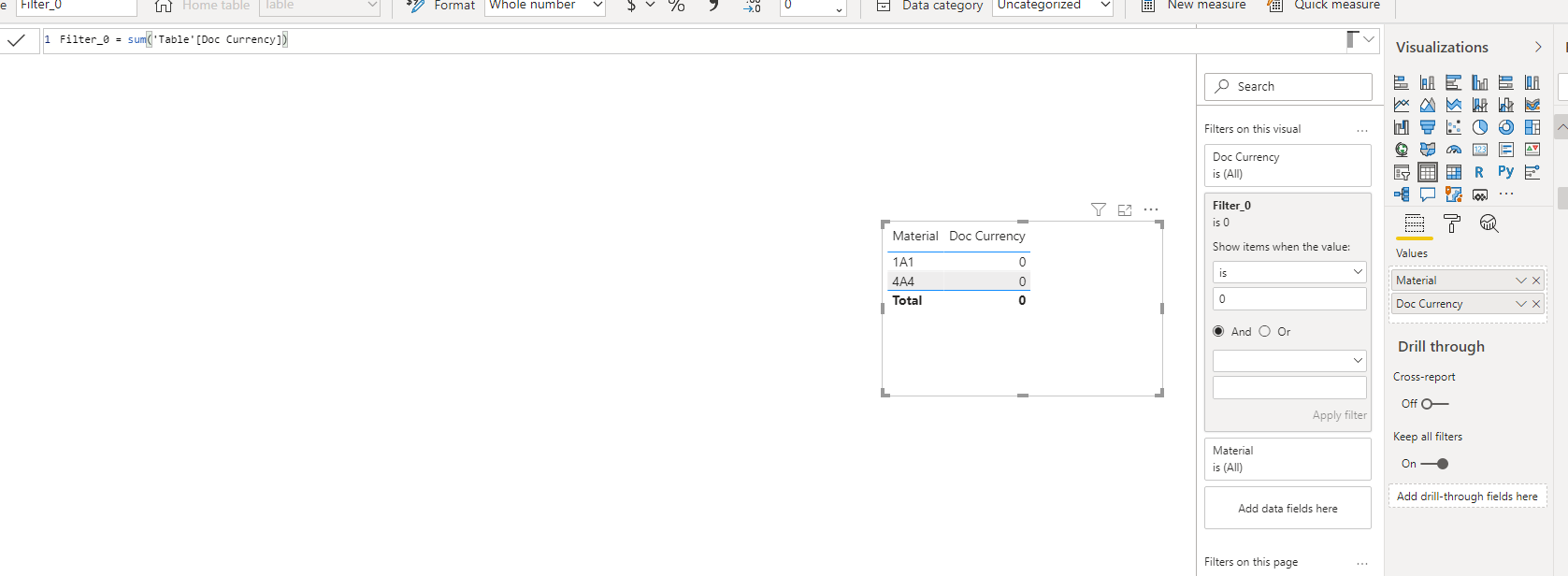Remove Material from the Values well
1568x576 pixels.
coord(1536,281)
